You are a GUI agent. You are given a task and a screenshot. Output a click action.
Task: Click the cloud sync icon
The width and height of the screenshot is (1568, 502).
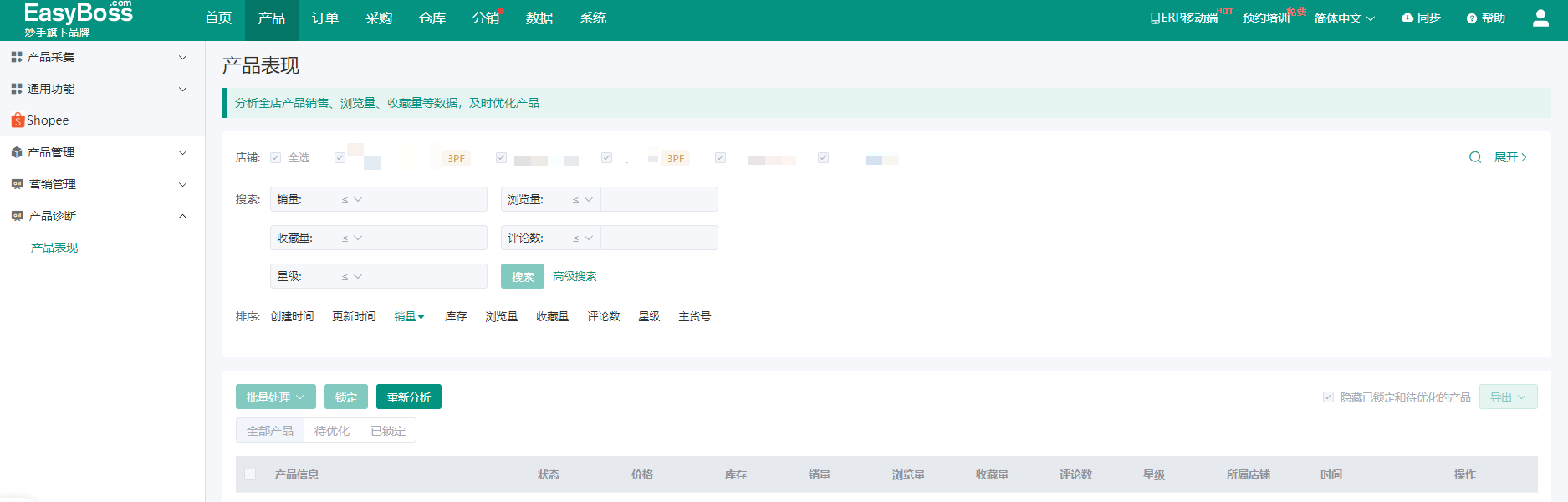point(1407,18)
